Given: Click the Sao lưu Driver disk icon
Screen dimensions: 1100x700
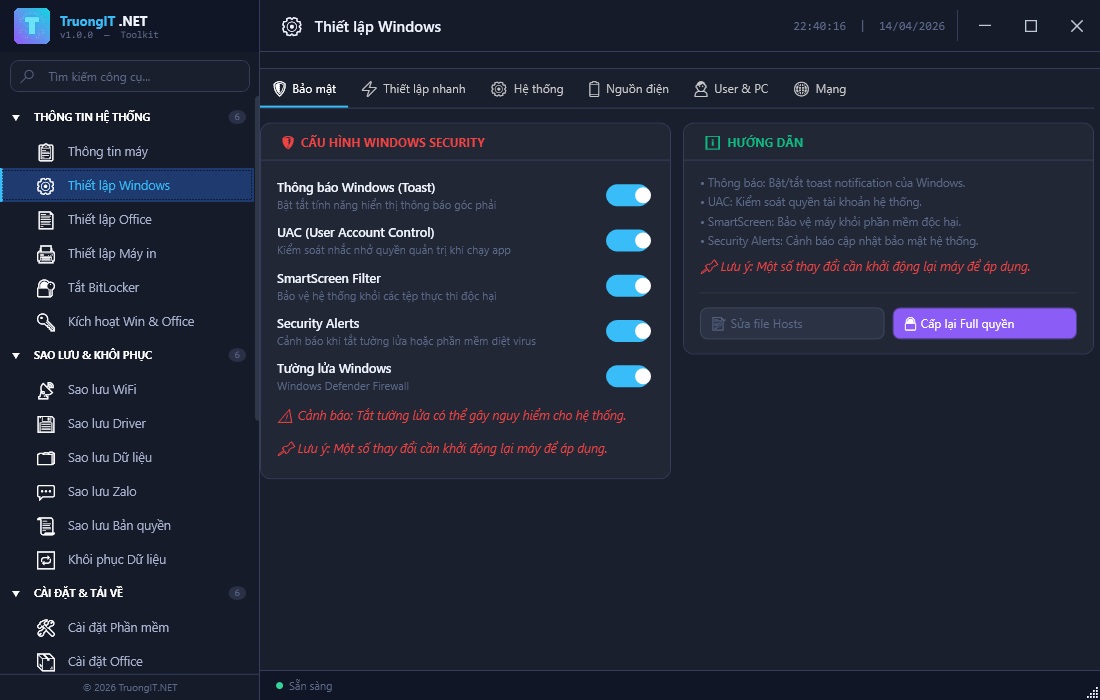Looking at the screenshot, I should tap(46, 424).
